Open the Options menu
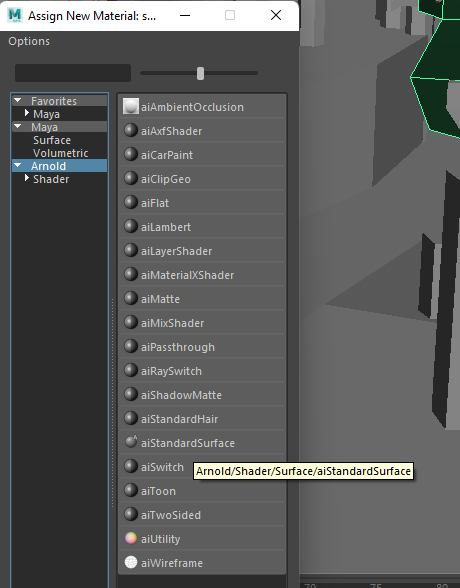Image resolution: width=460 pixels, height=588 pixels. [29, 41]
